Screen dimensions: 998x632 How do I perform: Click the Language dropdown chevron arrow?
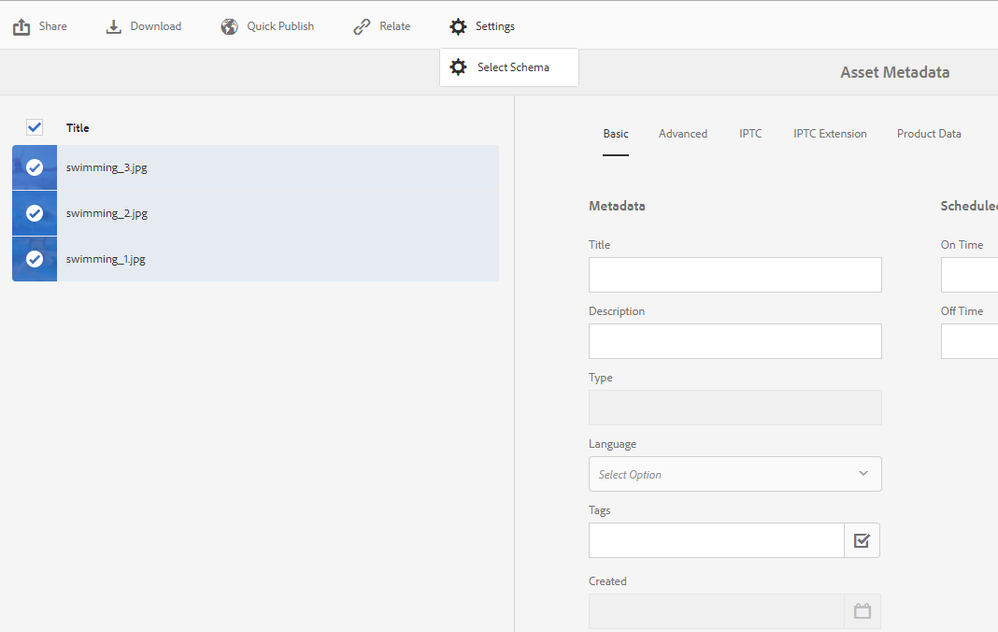point(863,474)
